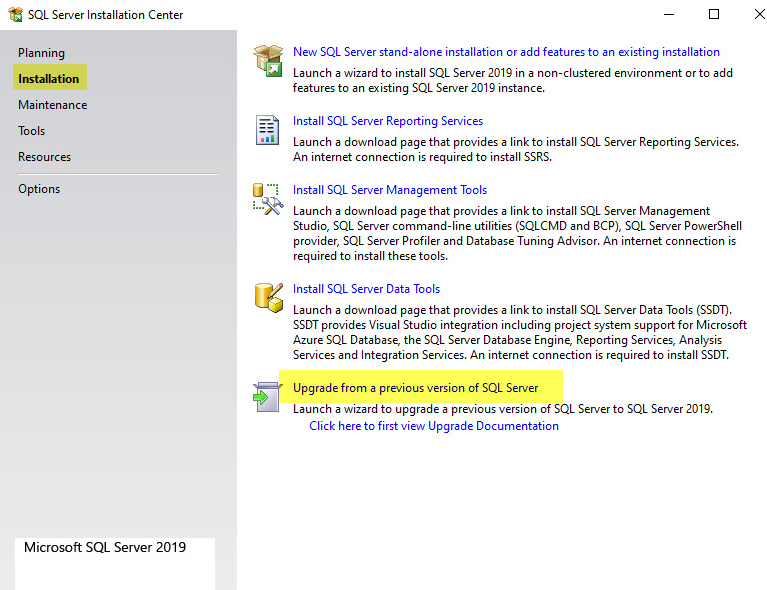The width and height of the screenshot is (767, 590).
Task: Click the text 'An internet connection is required to install SSRS.'
Action: [422, 157]
